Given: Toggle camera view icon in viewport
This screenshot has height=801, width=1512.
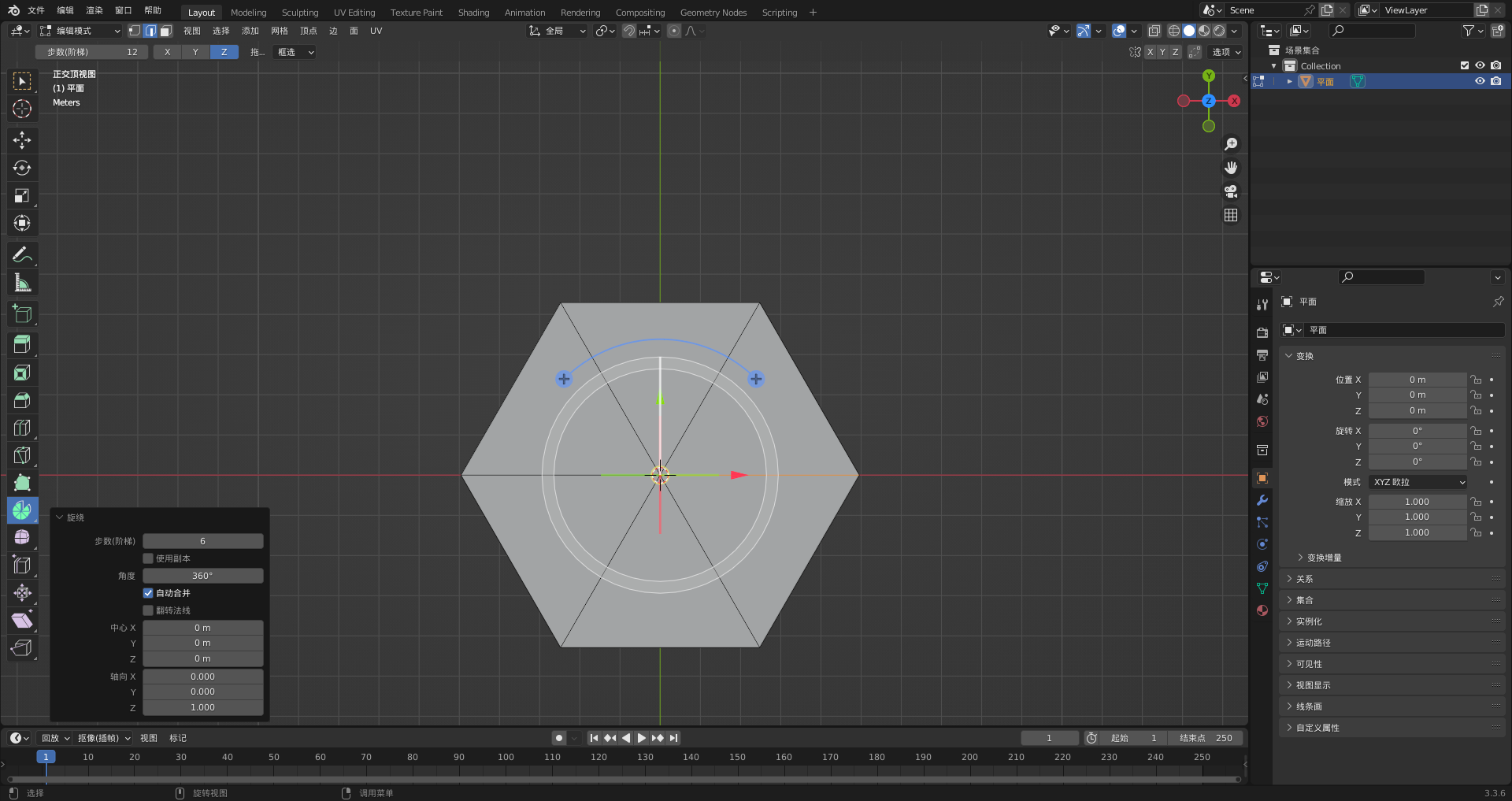Looking at the screenshot, I should coord(1231,191).
